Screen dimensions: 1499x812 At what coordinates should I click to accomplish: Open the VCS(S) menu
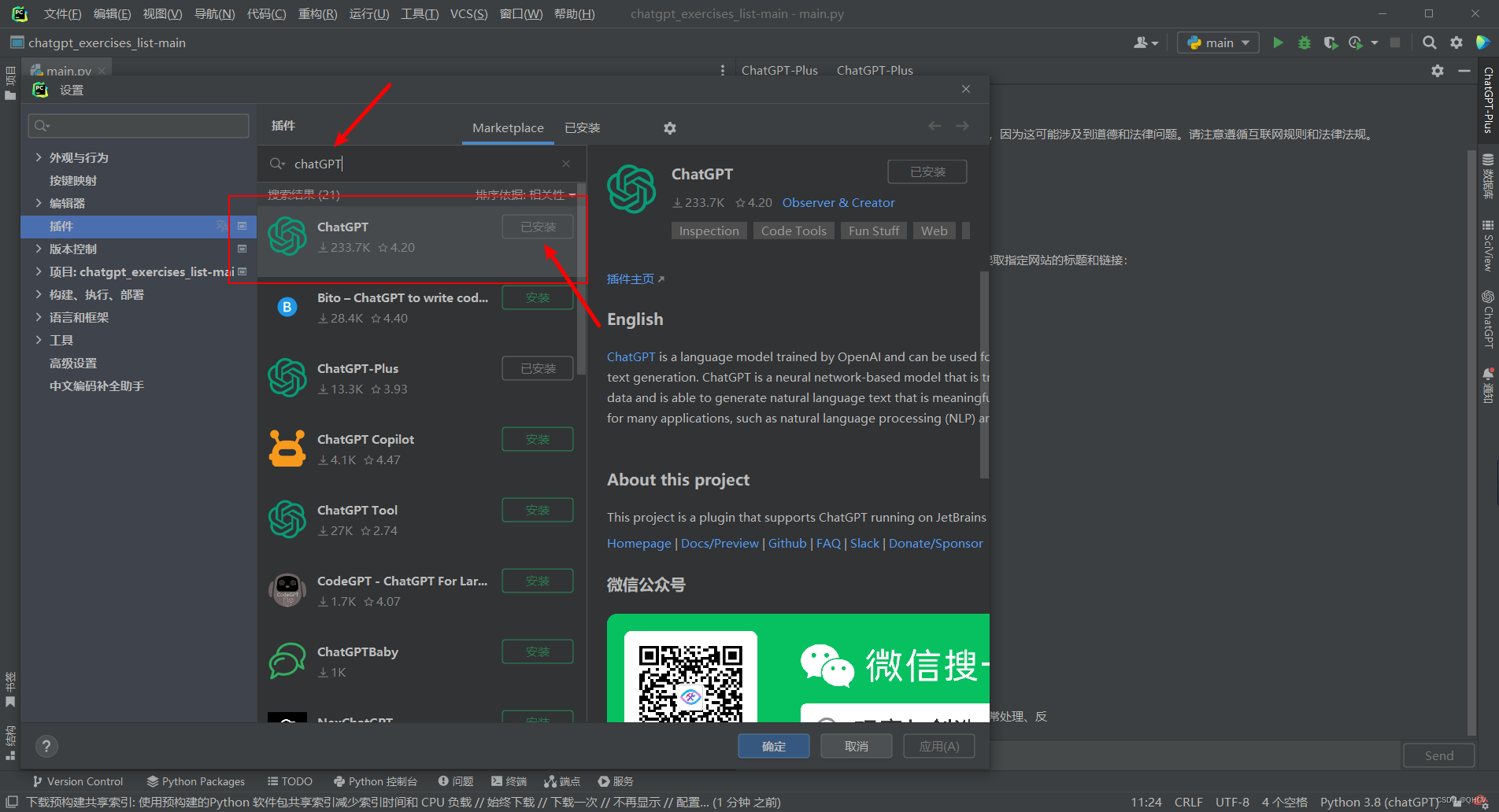[x=468, y=14]
